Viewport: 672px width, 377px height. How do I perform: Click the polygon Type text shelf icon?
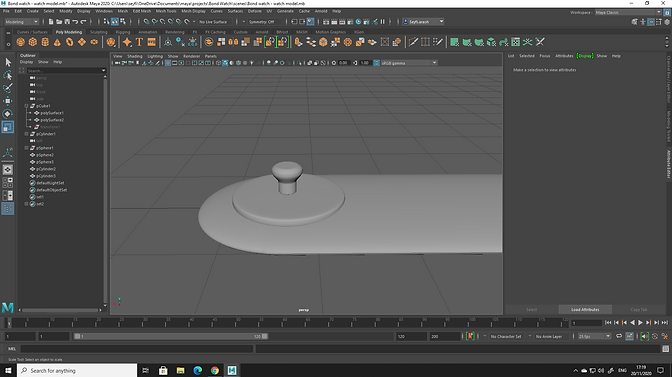tap(139, 42)
